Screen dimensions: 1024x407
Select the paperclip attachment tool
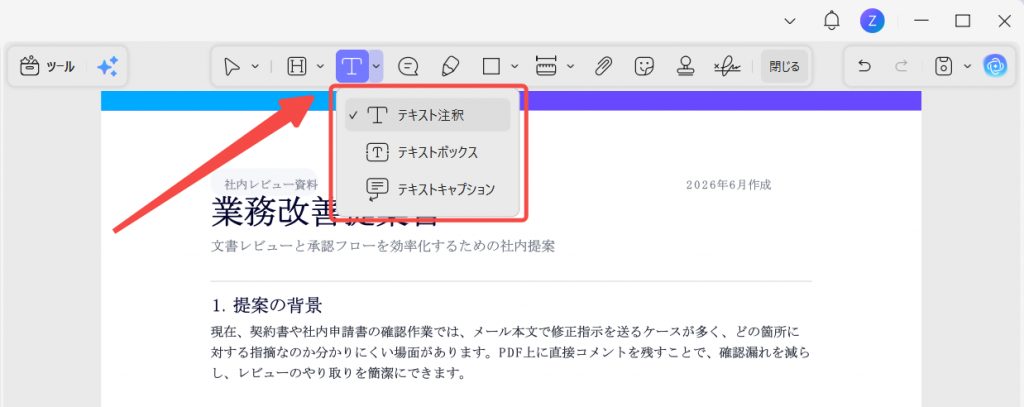pyautogui.click(x=604, y=66)
